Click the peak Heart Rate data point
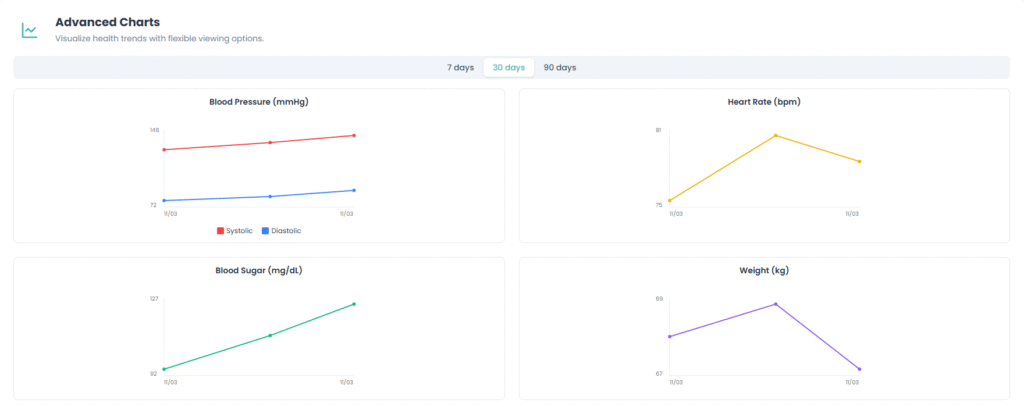This screenshot has height=407, width=1024. [775, 136]
